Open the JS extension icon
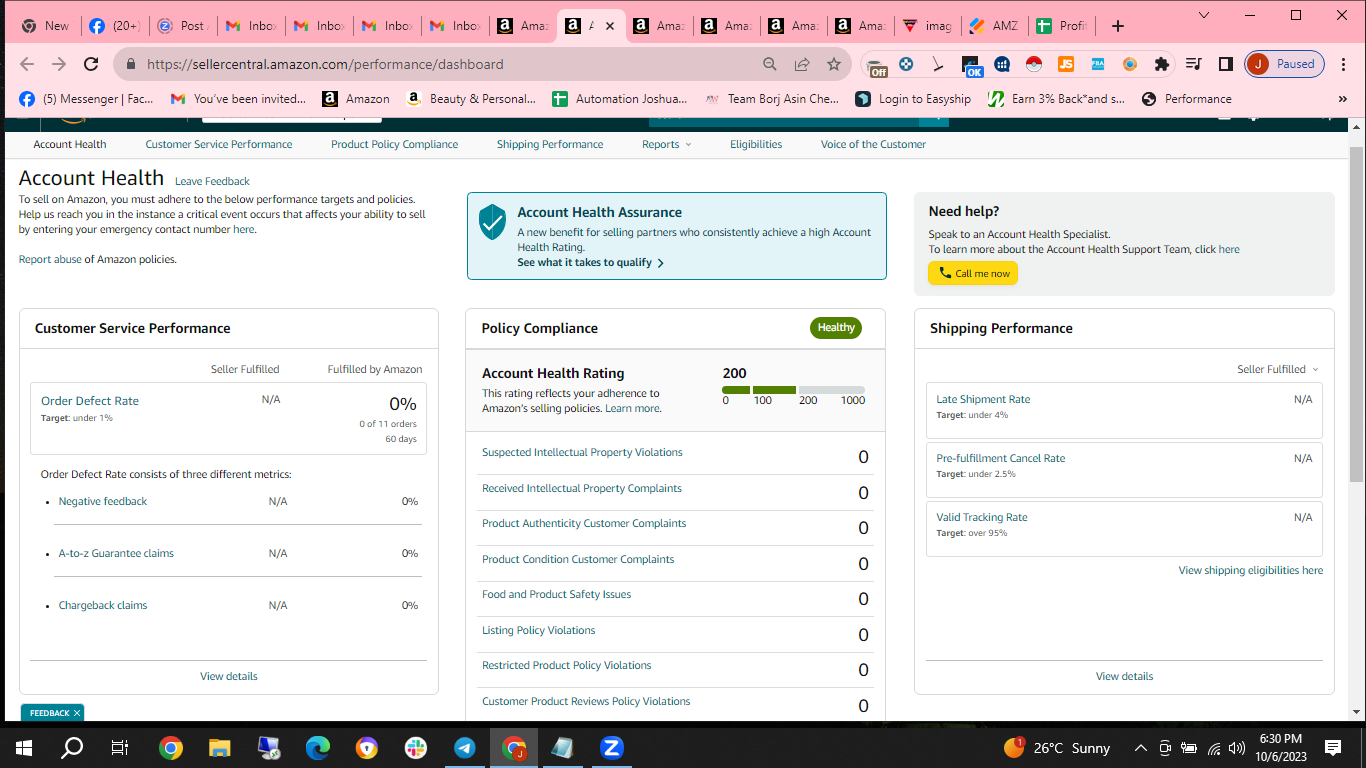The image size is (1366, 768). tap(1066, 64)
